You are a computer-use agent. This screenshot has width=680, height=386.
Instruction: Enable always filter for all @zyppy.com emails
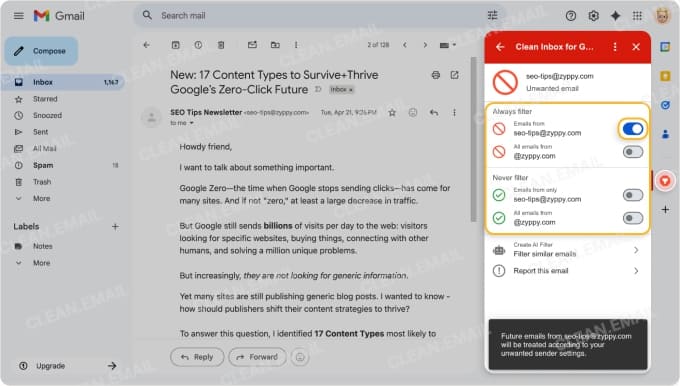[633, 152]
